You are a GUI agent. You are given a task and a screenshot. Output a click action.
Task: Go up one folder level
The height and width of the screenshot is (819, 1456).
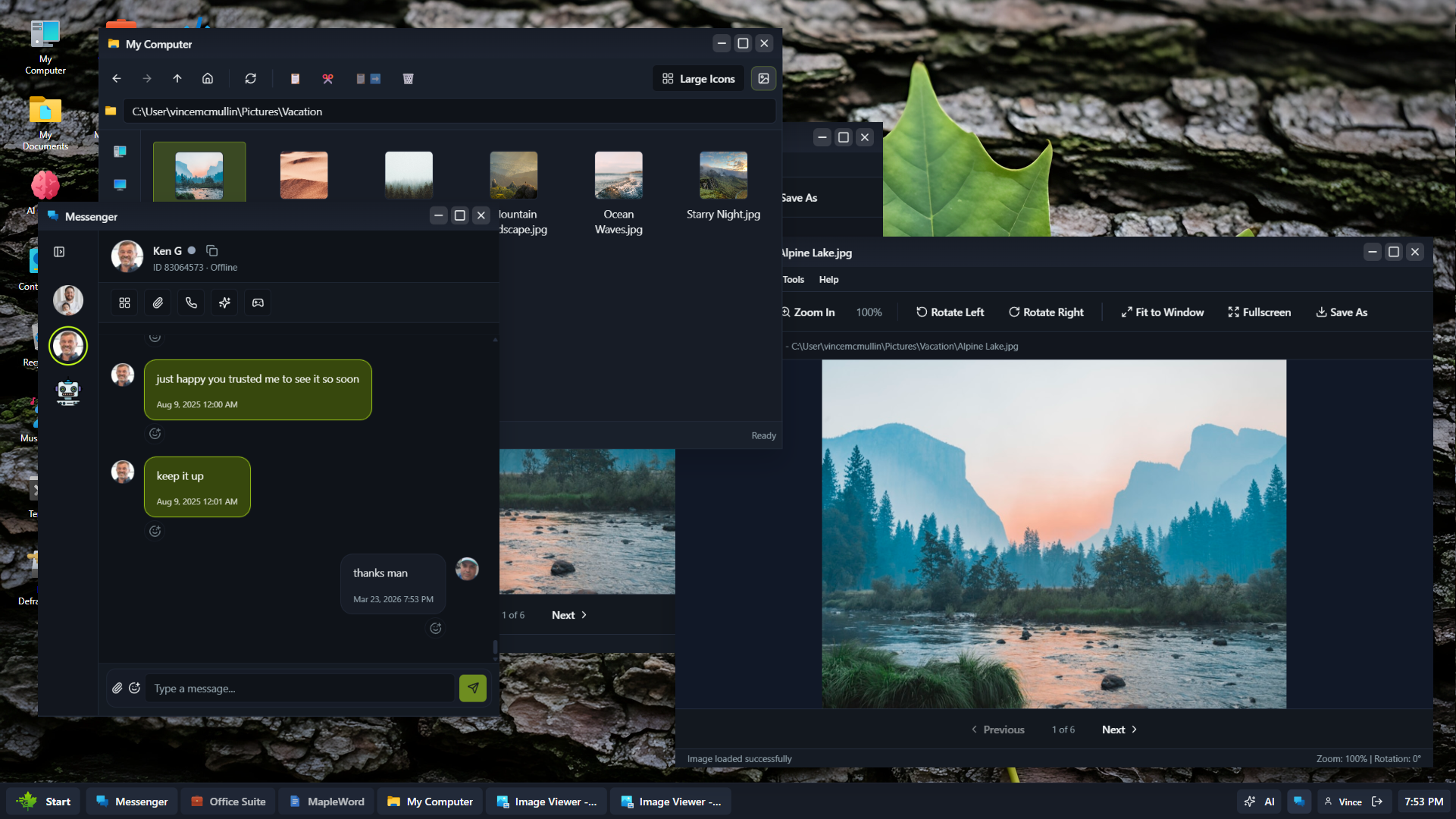[x=177, y=79]
